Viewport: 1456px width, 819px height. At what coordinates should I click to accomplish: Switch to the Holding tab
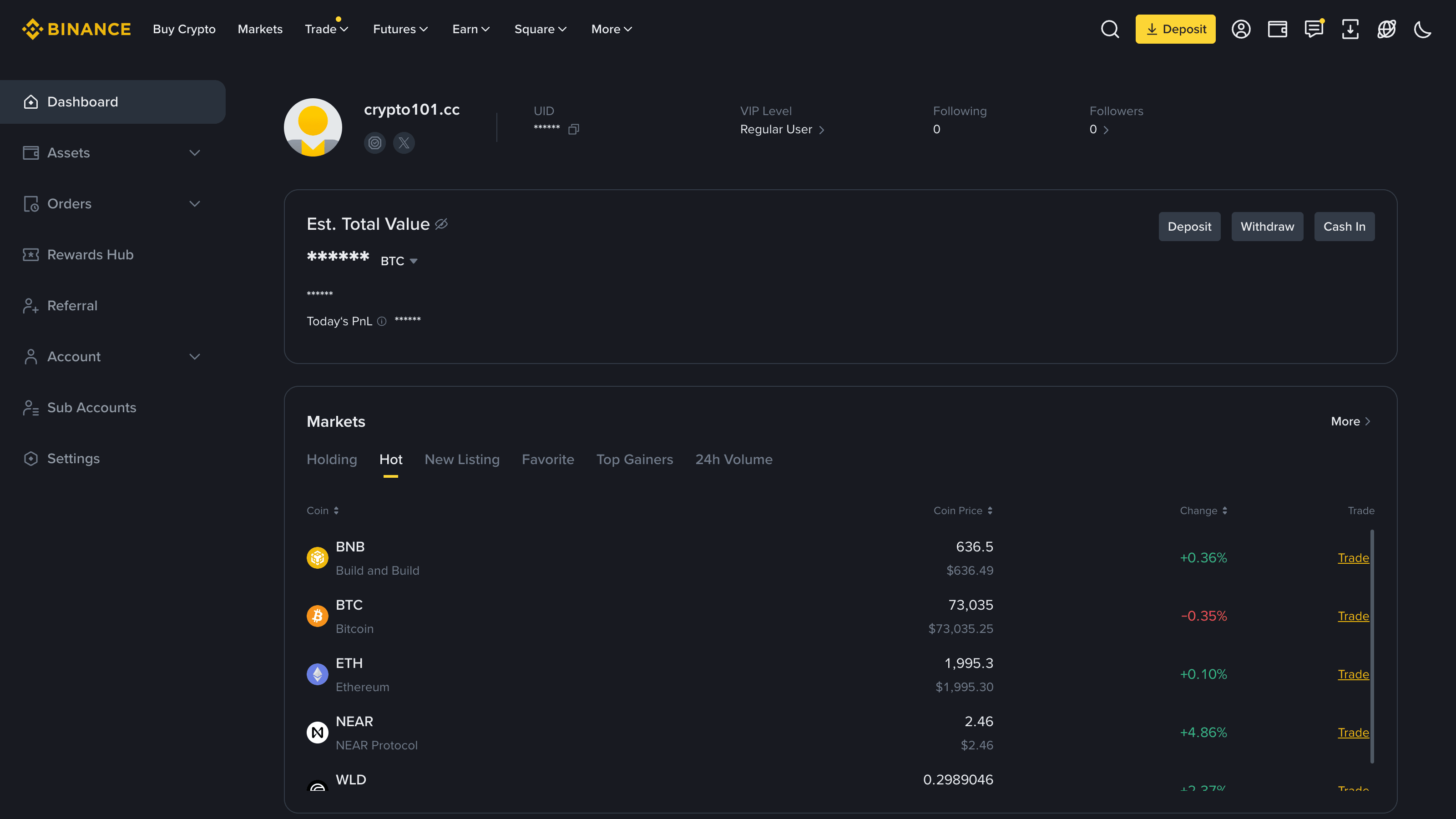click(x=332, y=460)
